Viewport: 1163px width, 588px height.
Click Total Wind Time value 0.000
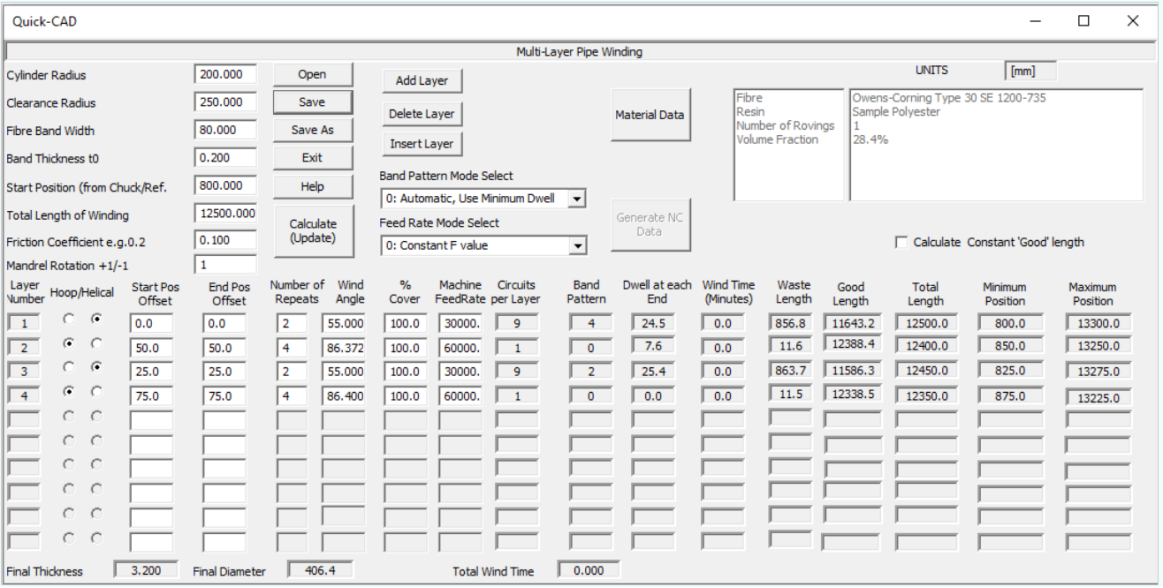(x=589, y=571)
